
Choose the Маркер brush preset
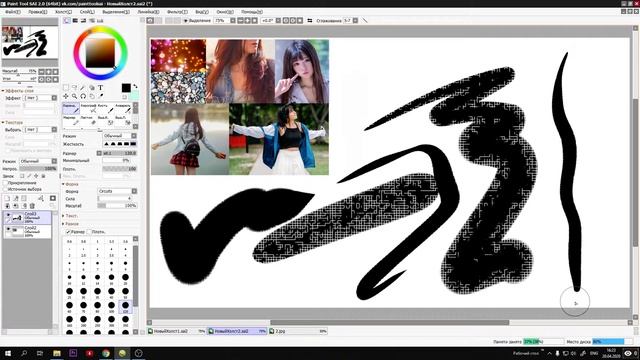(71, 120)
